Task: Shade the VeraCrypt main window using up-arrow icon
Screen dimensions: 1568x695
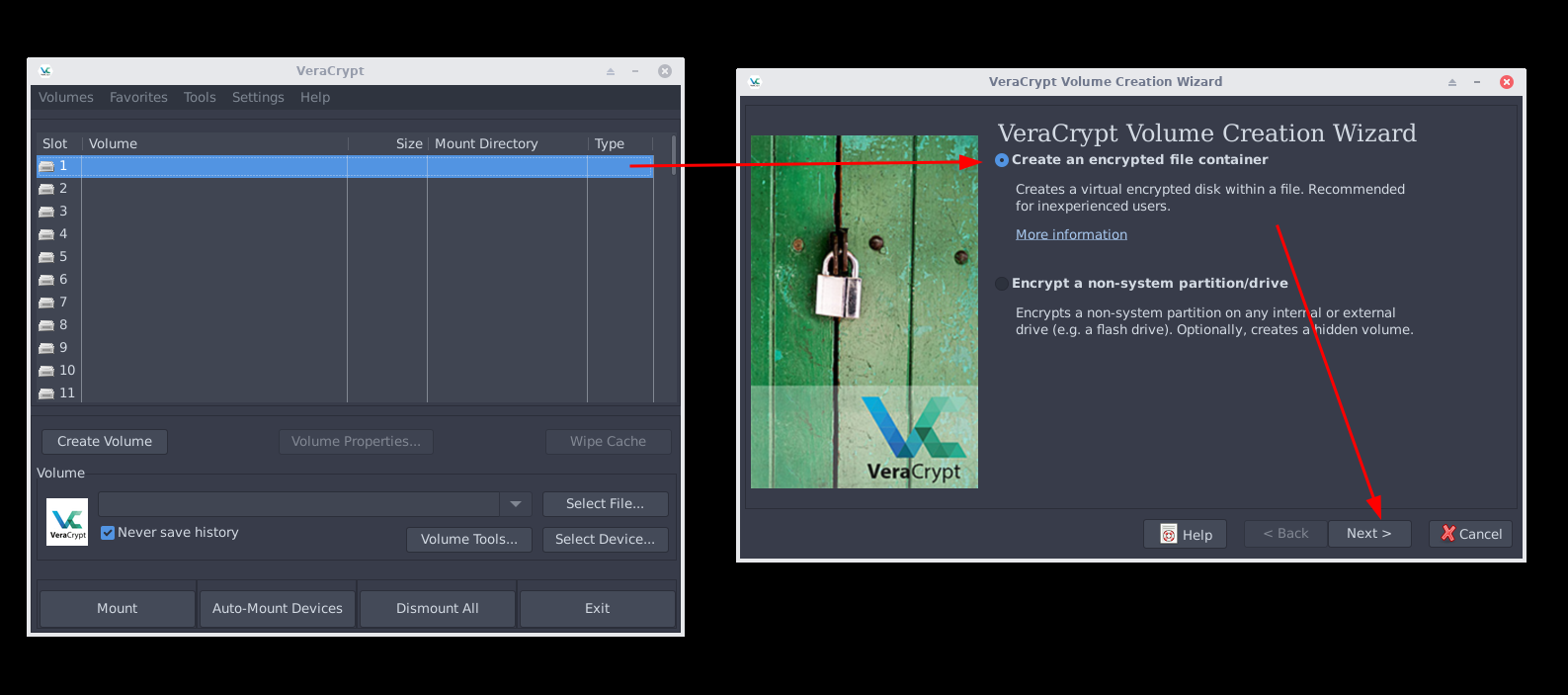Action: (611, 71)
